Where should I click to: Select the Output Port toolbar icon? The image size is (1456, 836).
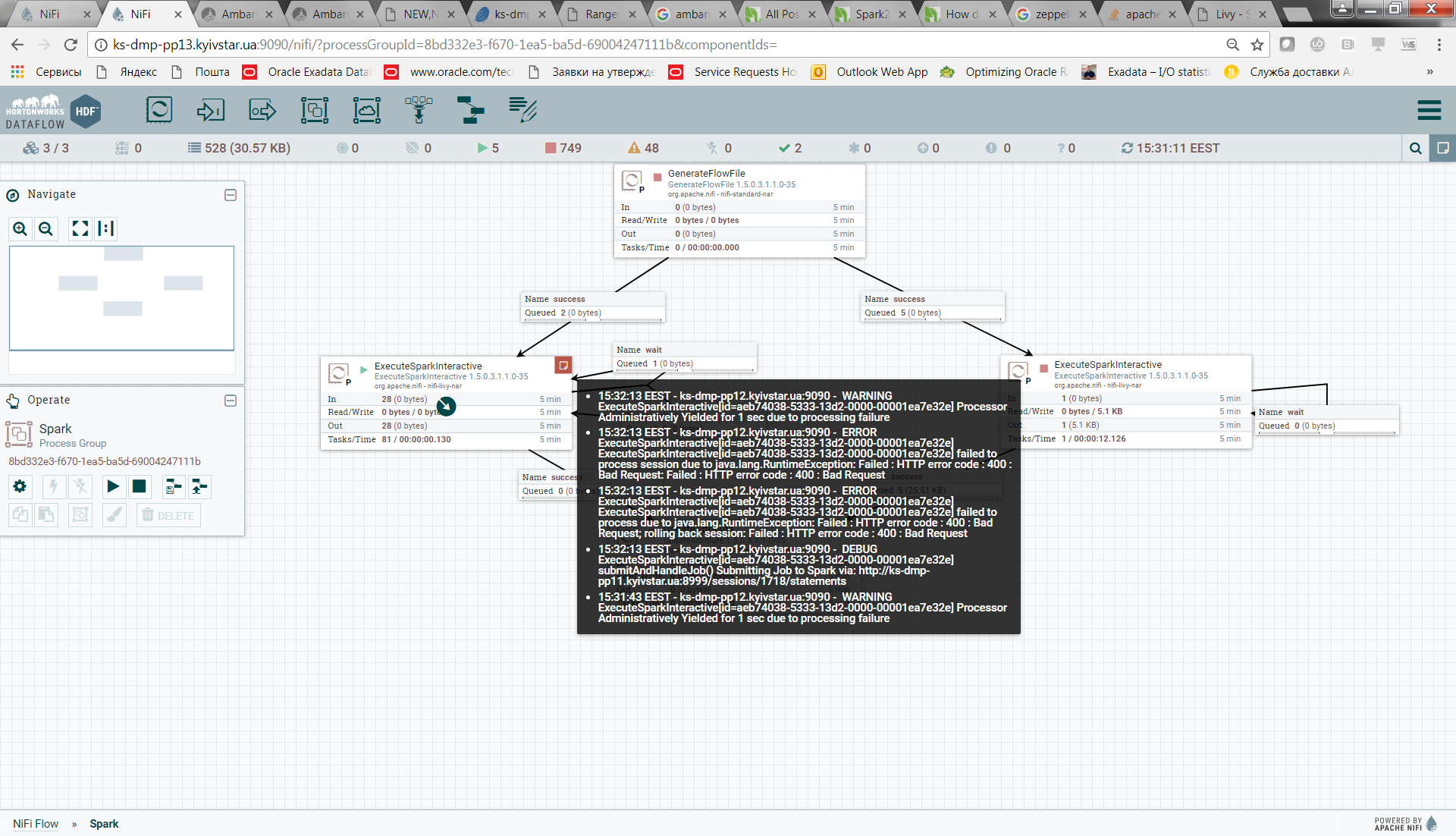(x=262, y=111)
